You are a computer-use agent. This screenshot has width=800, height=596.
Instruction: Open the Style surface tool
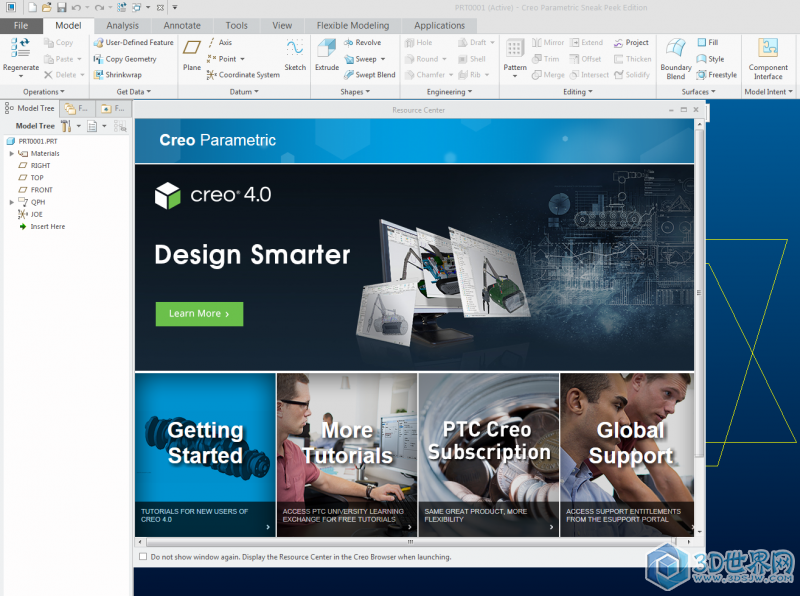tap(711, 59)
